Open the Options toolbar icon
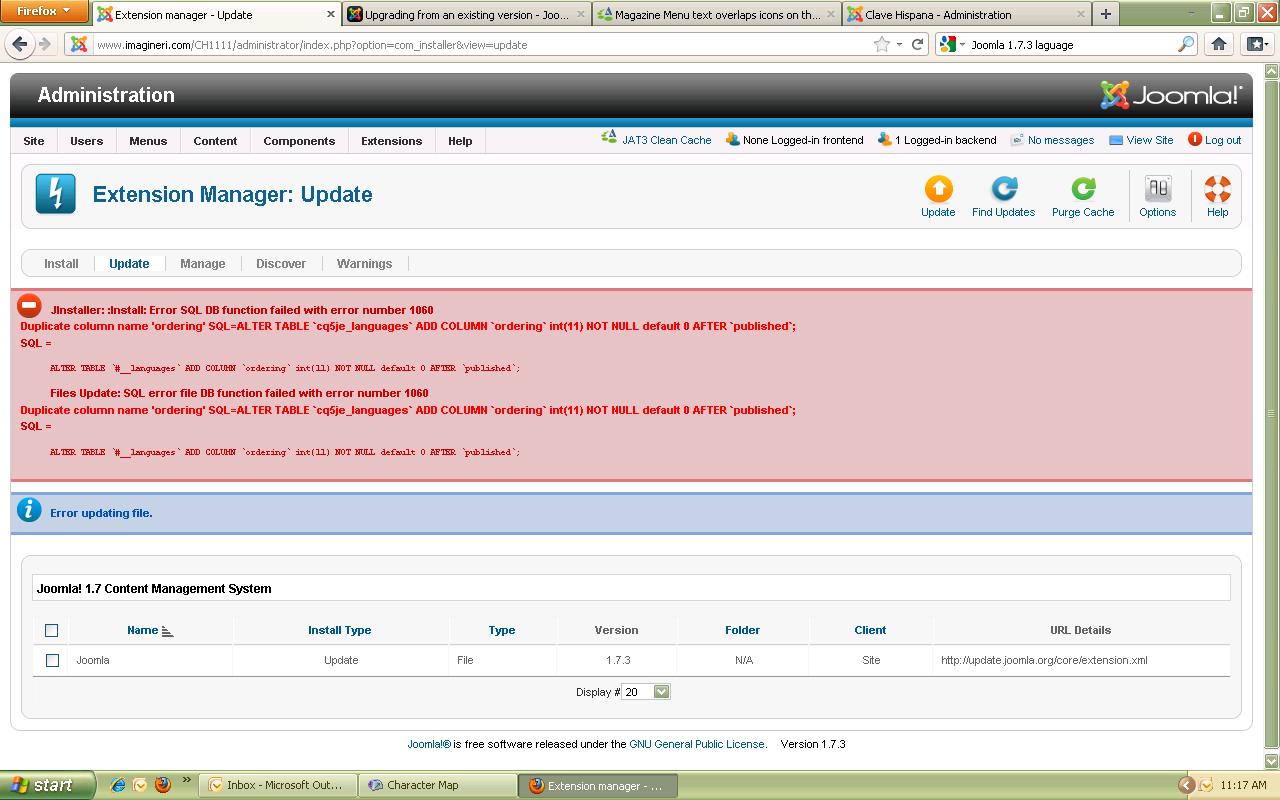The image size is (1280, 800). (x=1157, y=189)
